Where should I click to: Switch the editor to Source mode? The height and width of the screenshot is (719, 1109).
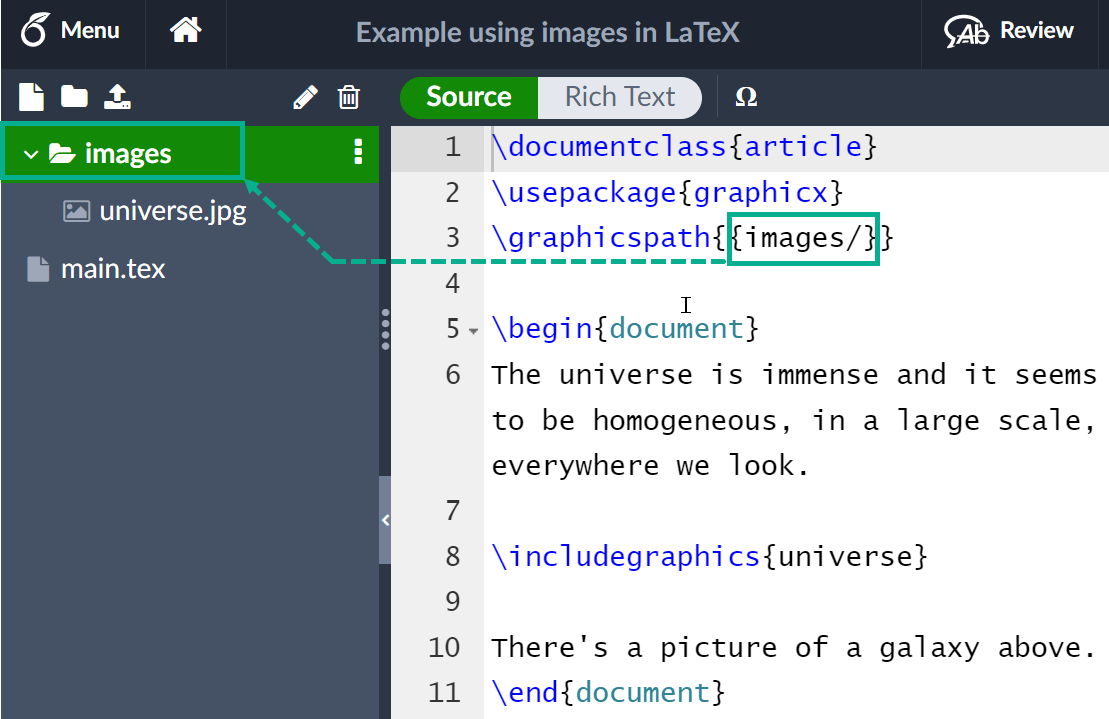(x=468, y=97)
